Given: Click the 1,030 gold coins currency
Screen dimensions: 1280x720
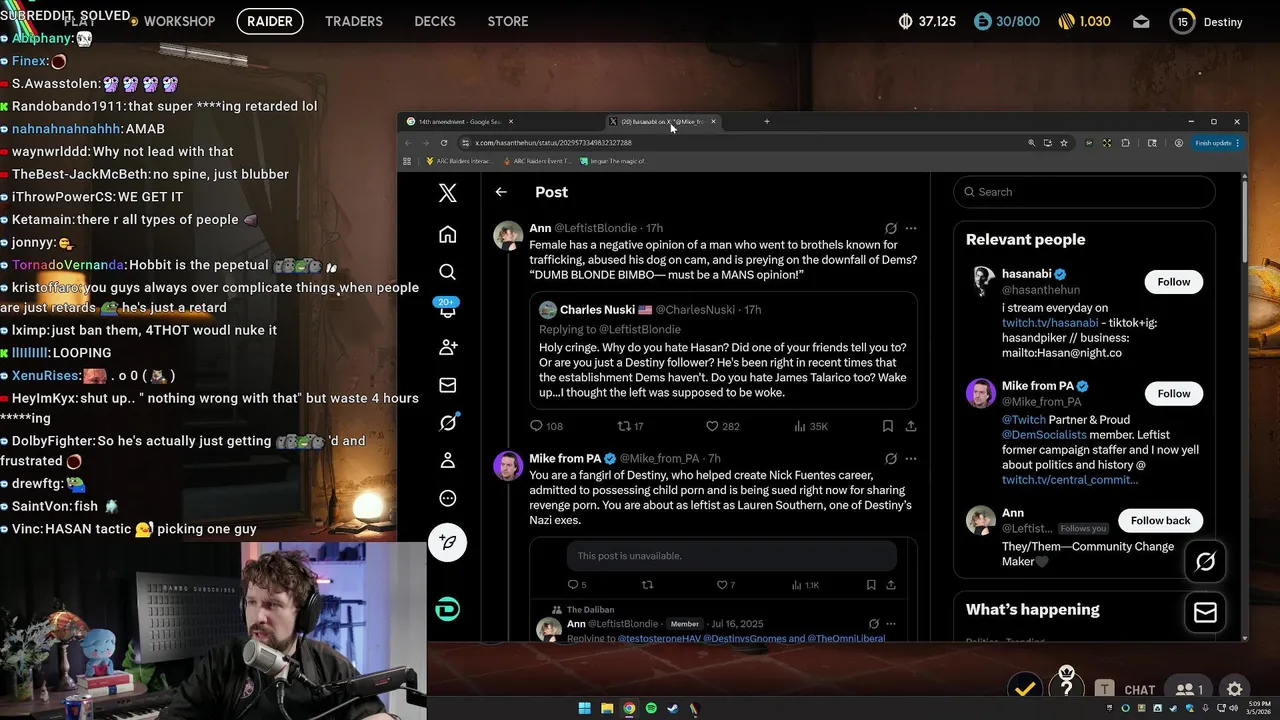Looking at the screenshot, I should click(1084, 21).
